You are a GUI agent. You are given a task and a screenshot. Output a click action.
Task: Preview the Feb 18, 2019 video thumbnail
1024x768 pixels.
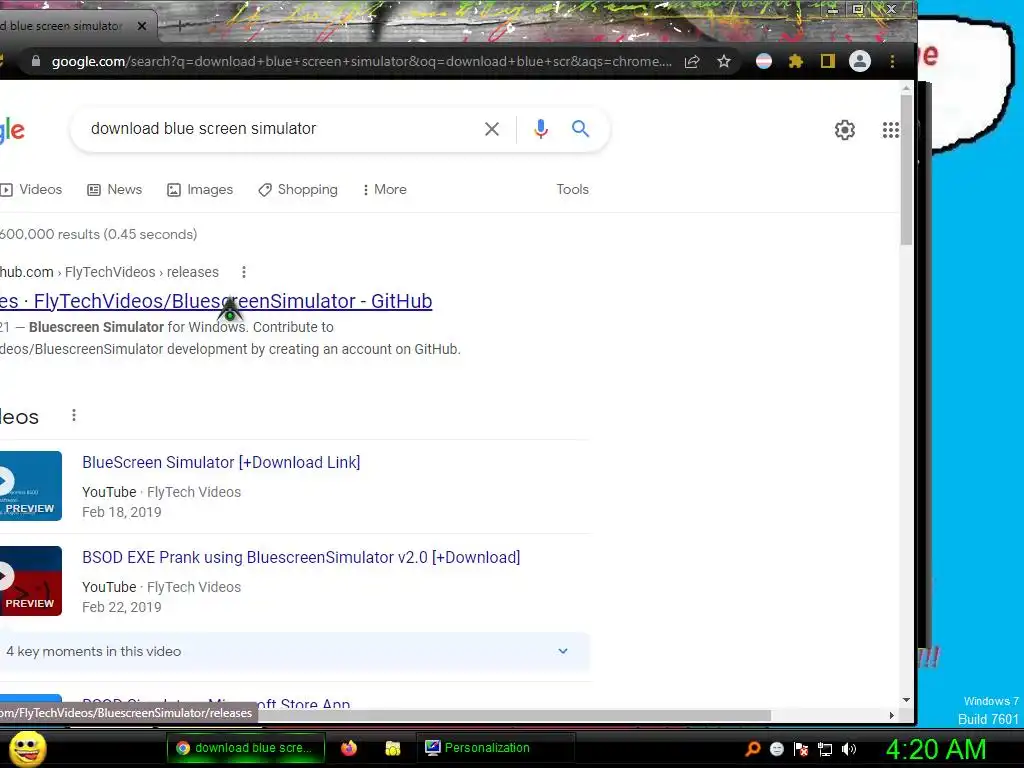(31, 486)
